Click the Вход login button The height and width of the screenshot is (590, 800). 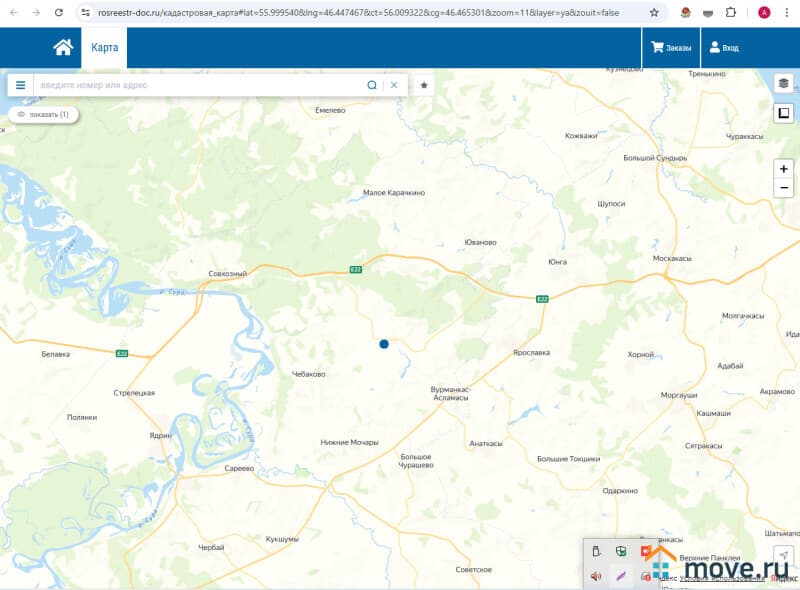pyautogui.click(x=723, y=47)
